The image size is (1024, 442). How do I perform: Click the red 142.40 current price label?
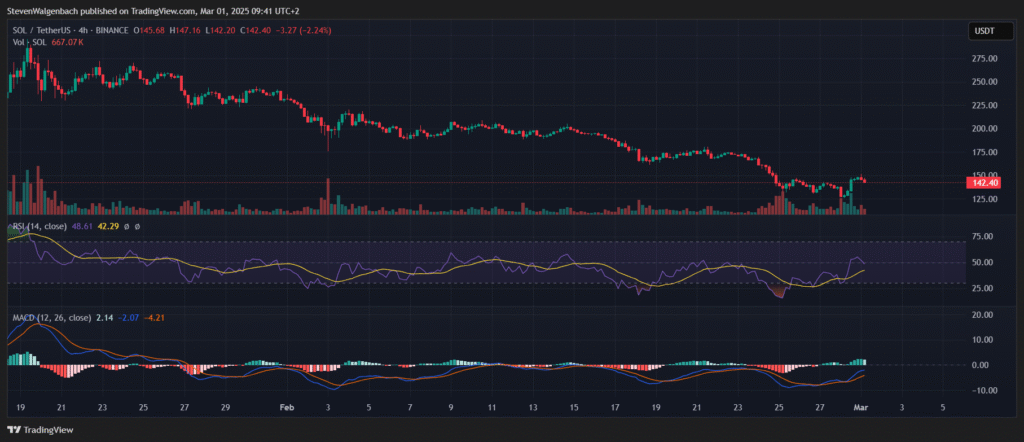click(984, 183)
